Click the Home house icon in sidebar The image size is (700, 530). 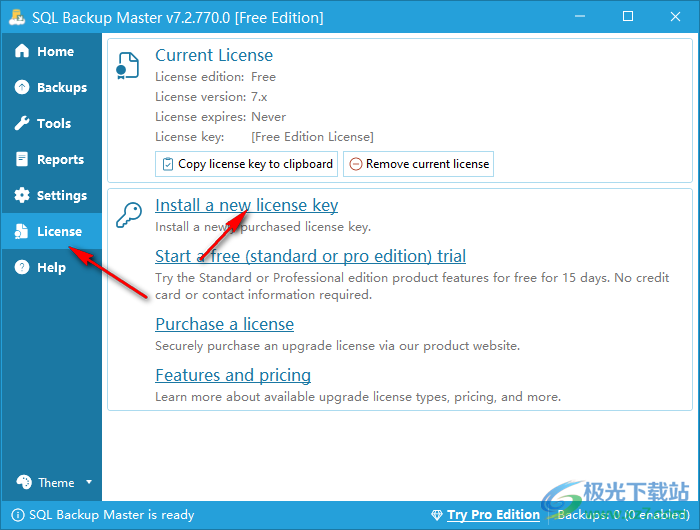[x=21, y=52]
